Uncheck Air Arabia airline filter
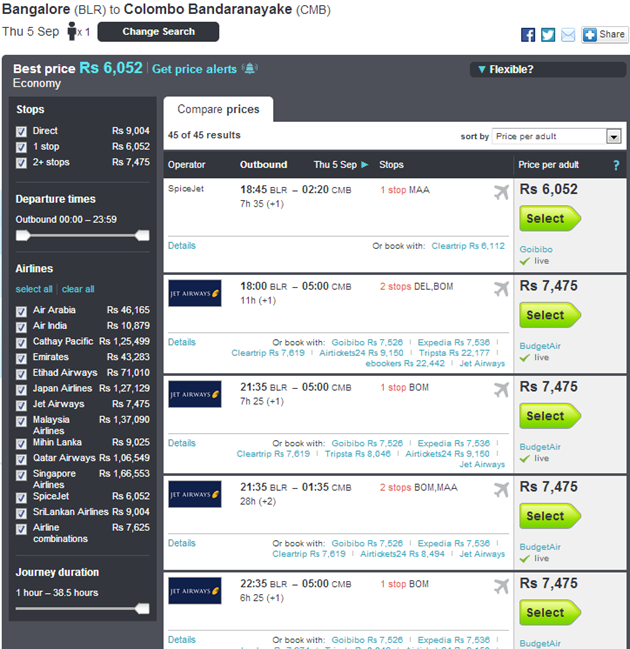The image size is (630, 649). click(x=21, y=311)
